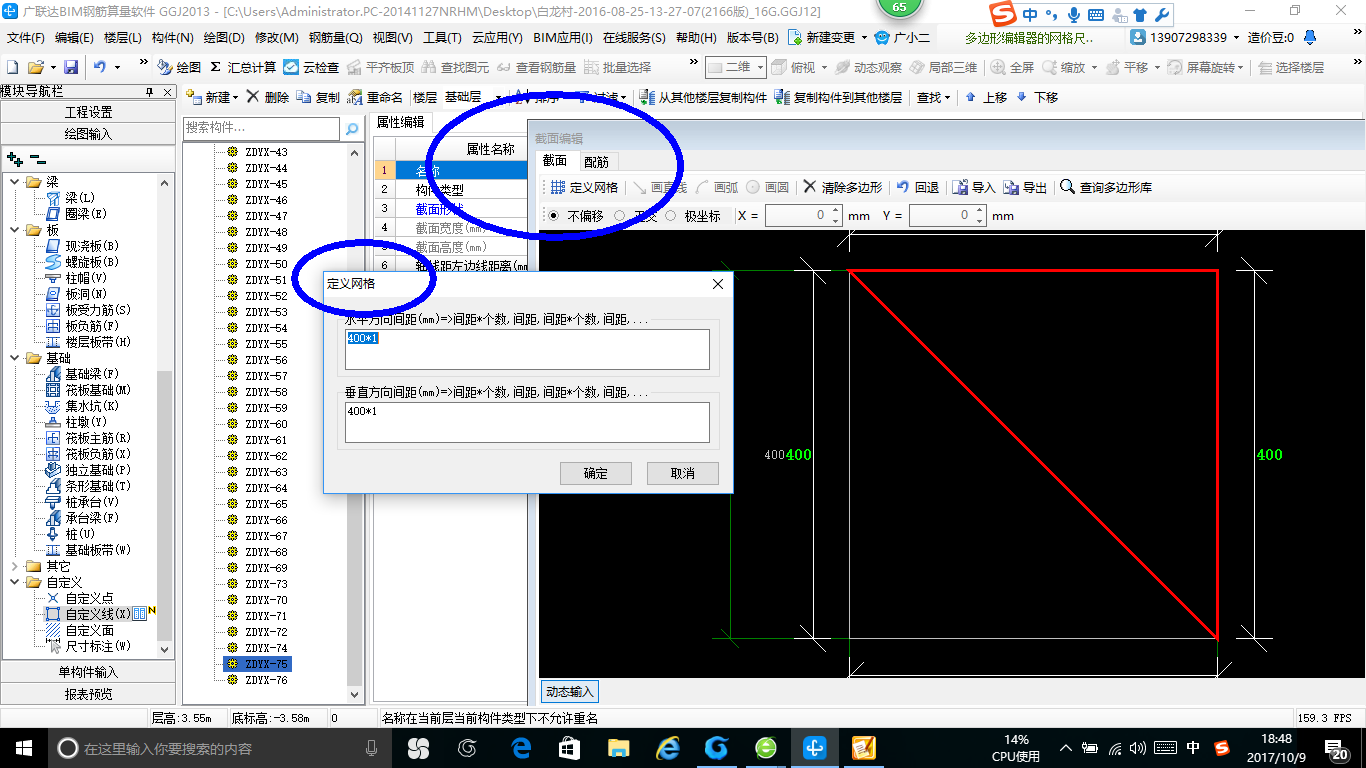This screenshot has width=1366, height=768.
Task: Select 自定义点 tree item
Action: [x=89, y=598]
